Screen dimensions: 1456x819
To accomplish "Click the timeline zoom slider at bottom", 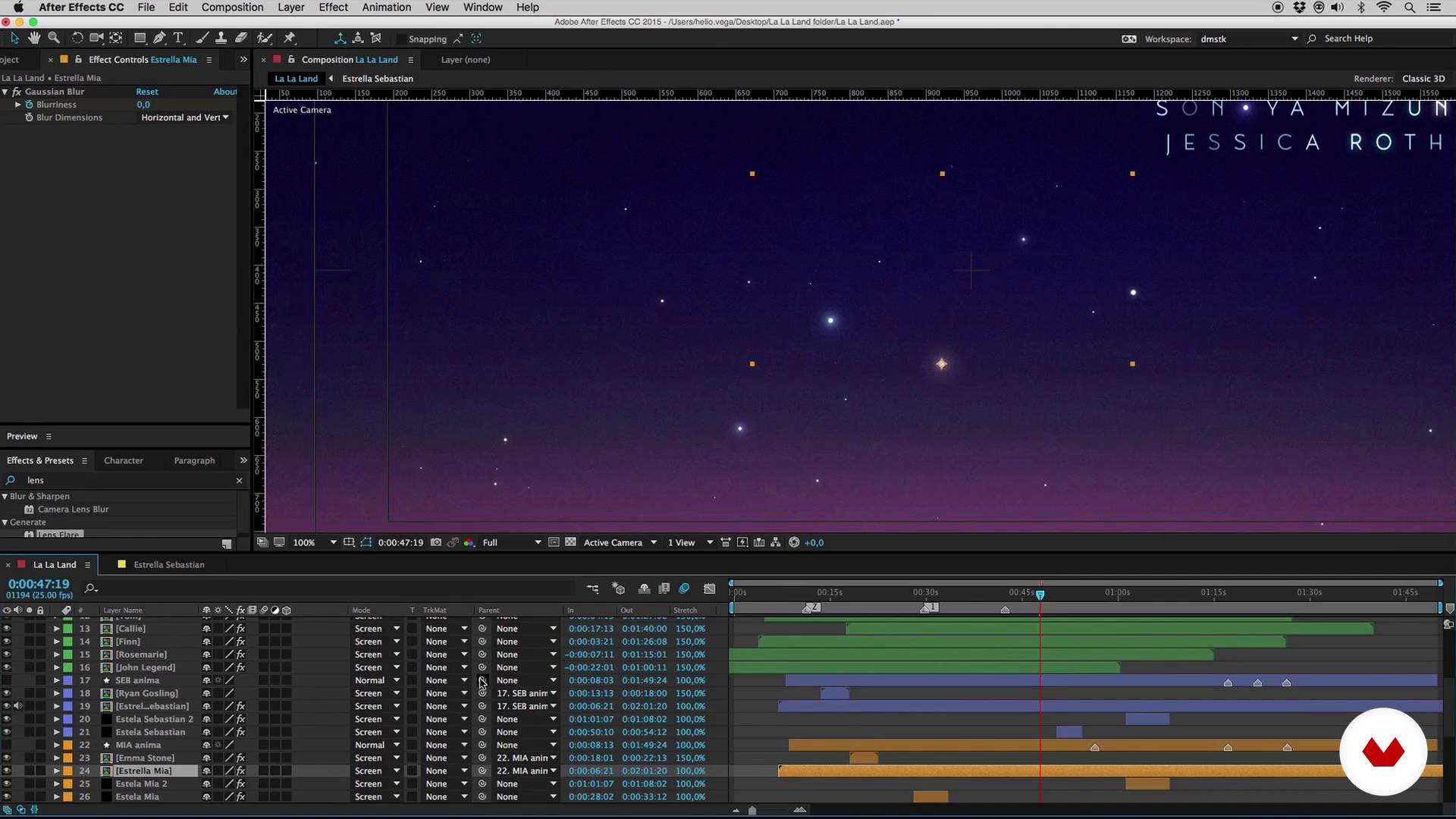I will coord(752,810).
